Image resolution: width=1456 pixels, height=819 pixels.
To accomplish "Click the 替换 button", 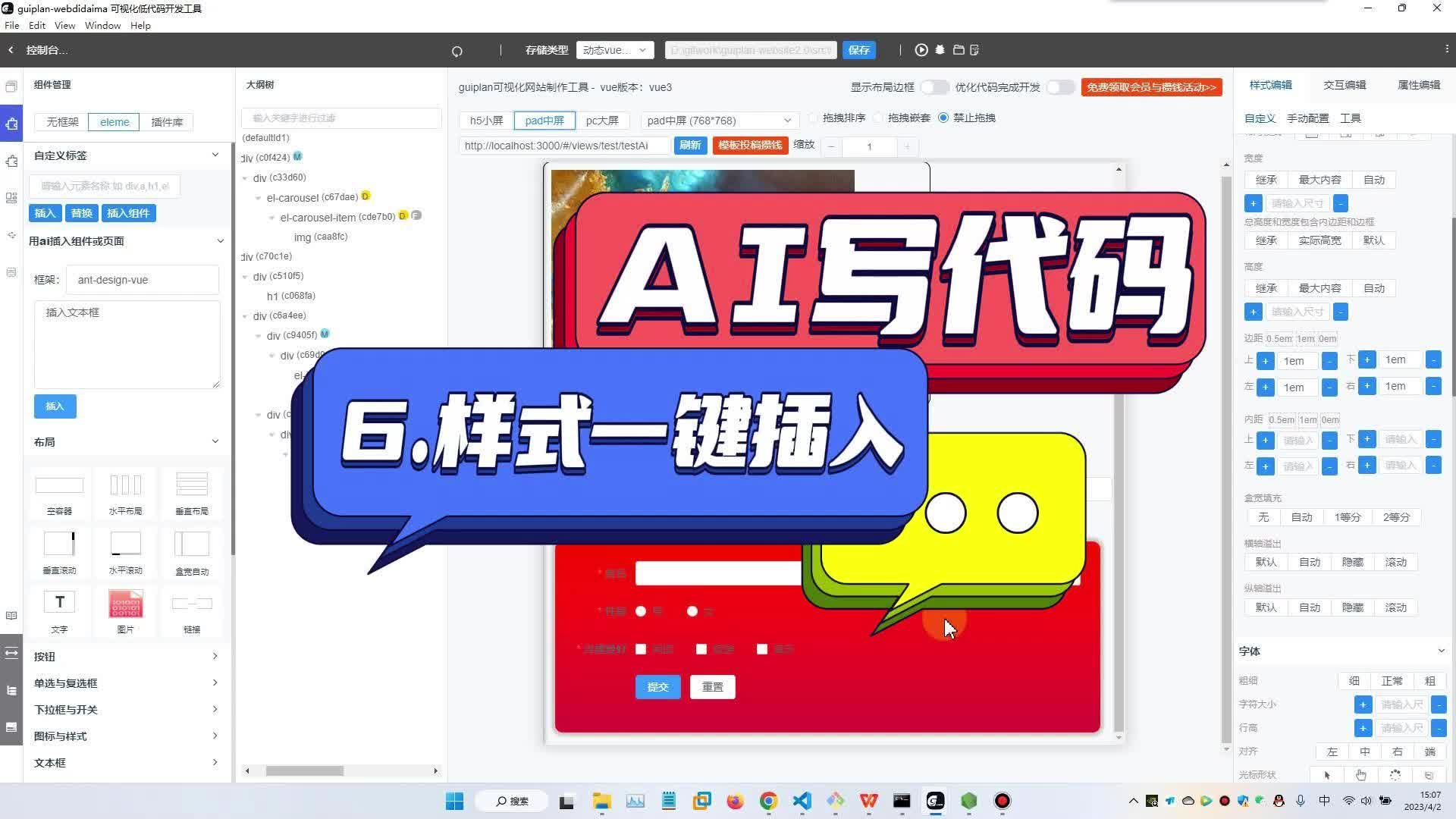I will 81,213.
